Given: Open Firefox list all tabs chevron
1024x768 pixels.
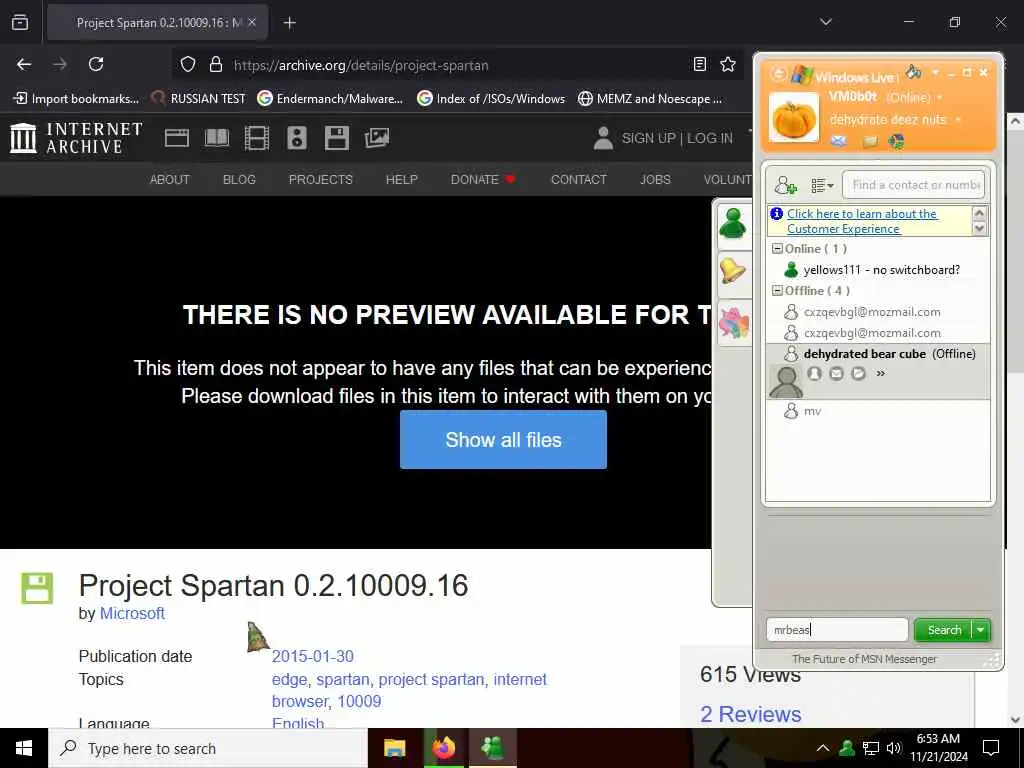Looking at the screenshot, I should click(x=825, y=22).
